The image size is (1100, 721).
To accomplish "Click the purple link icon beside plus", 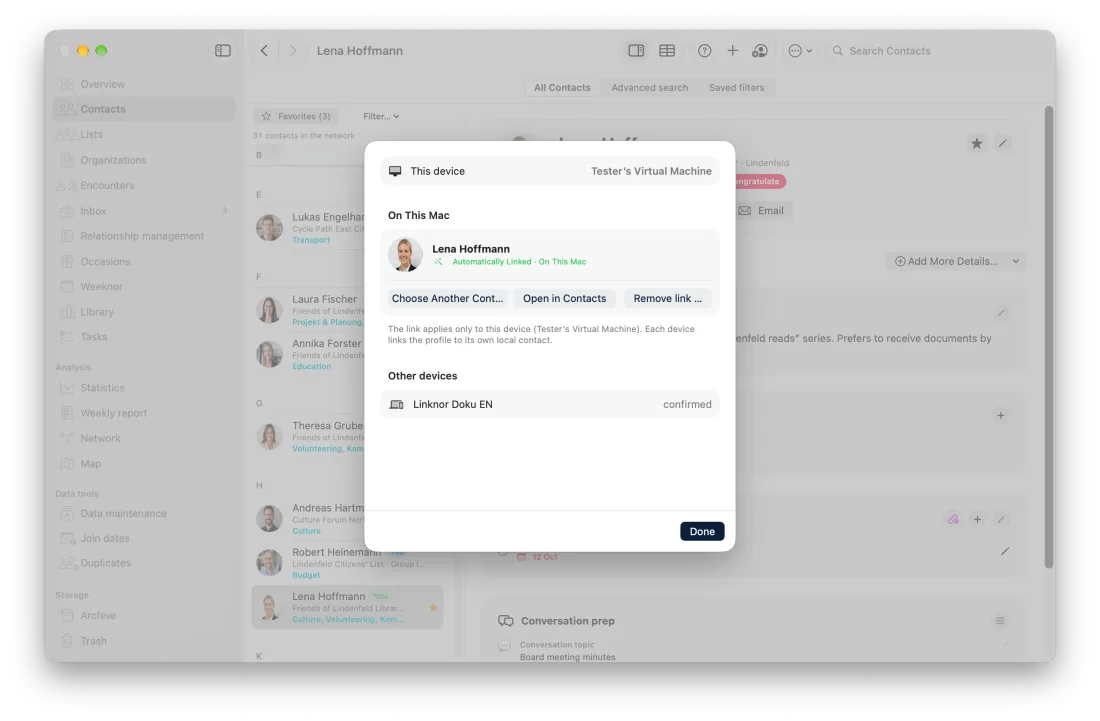I will click(953, 520).
